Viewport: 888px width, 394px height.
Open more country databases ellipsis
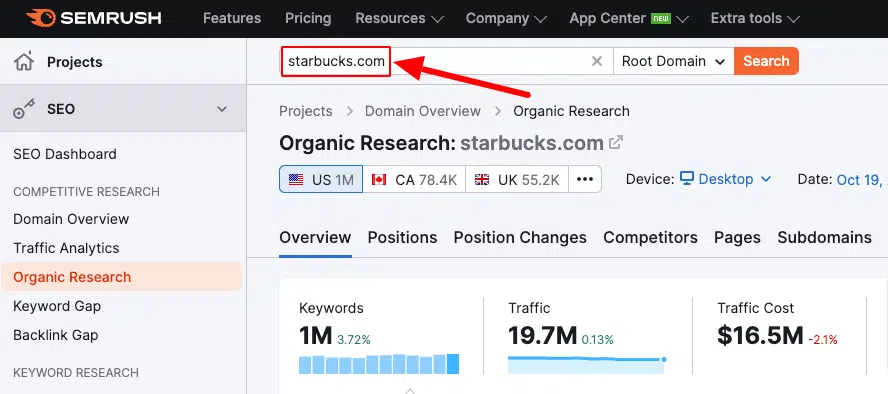[585, 179]
